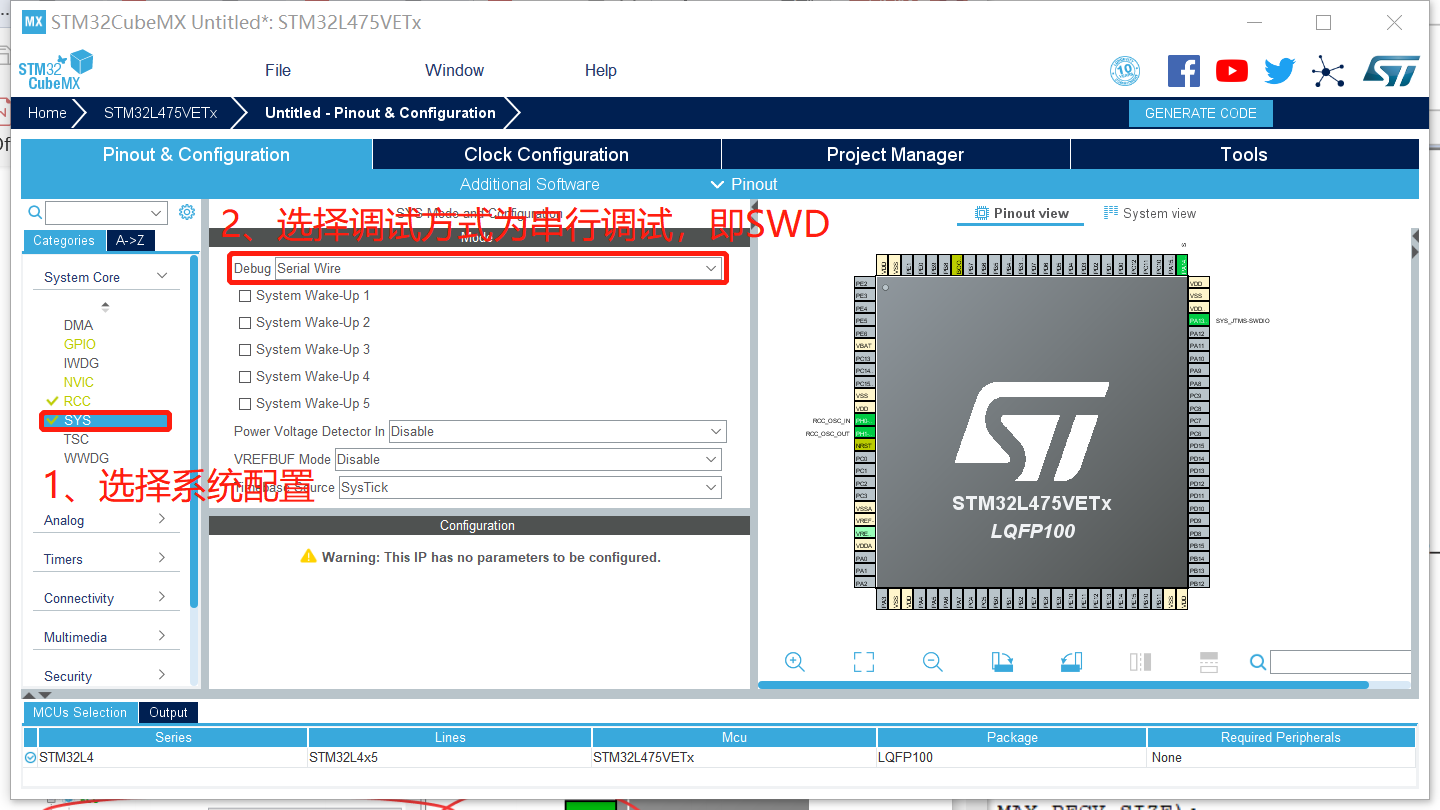Click the pin search magnifier icon
The image size is (1440, 810).
(1258, 662)
